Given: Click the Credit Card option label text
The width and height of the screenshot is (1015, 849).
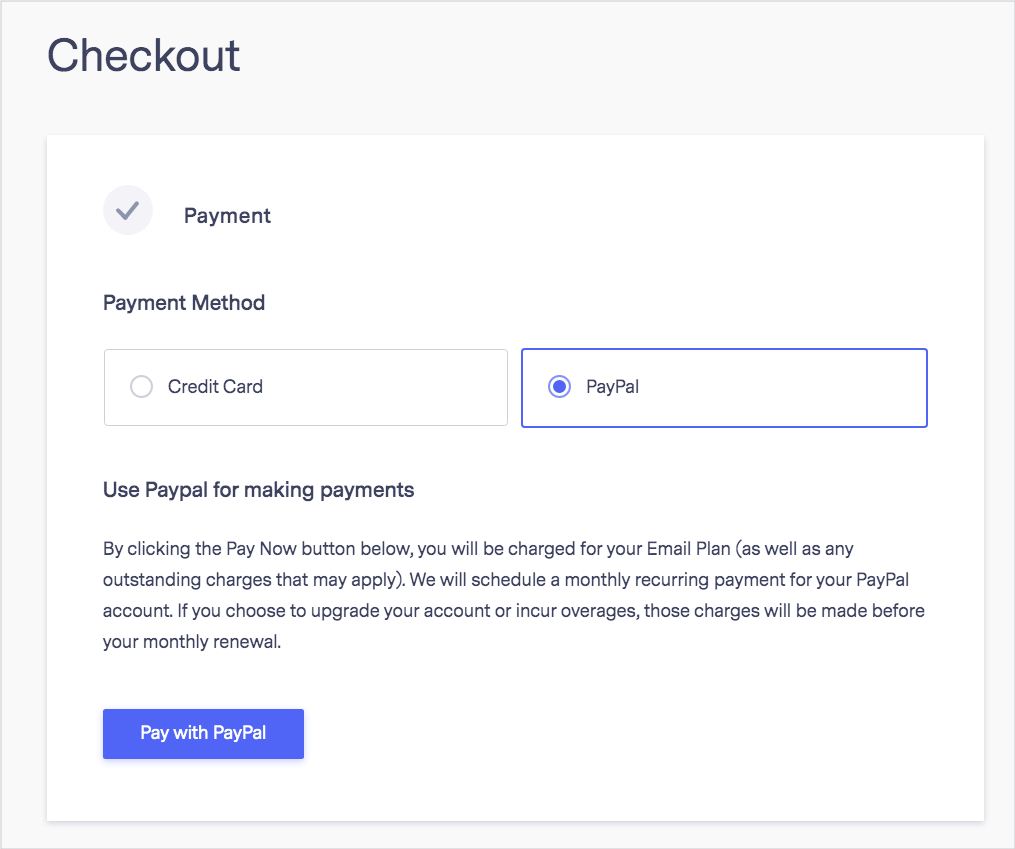Looking at the screenshot, I should click(x=215, y=386).
